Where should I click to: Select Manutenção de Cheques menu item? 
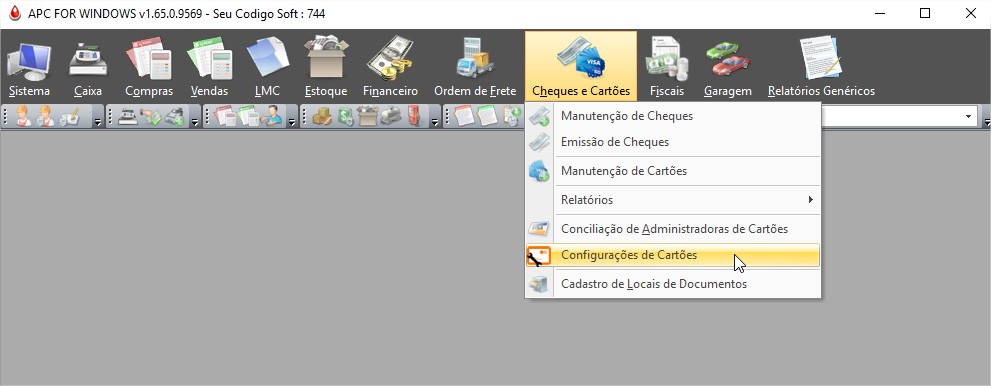click(673, 116)
